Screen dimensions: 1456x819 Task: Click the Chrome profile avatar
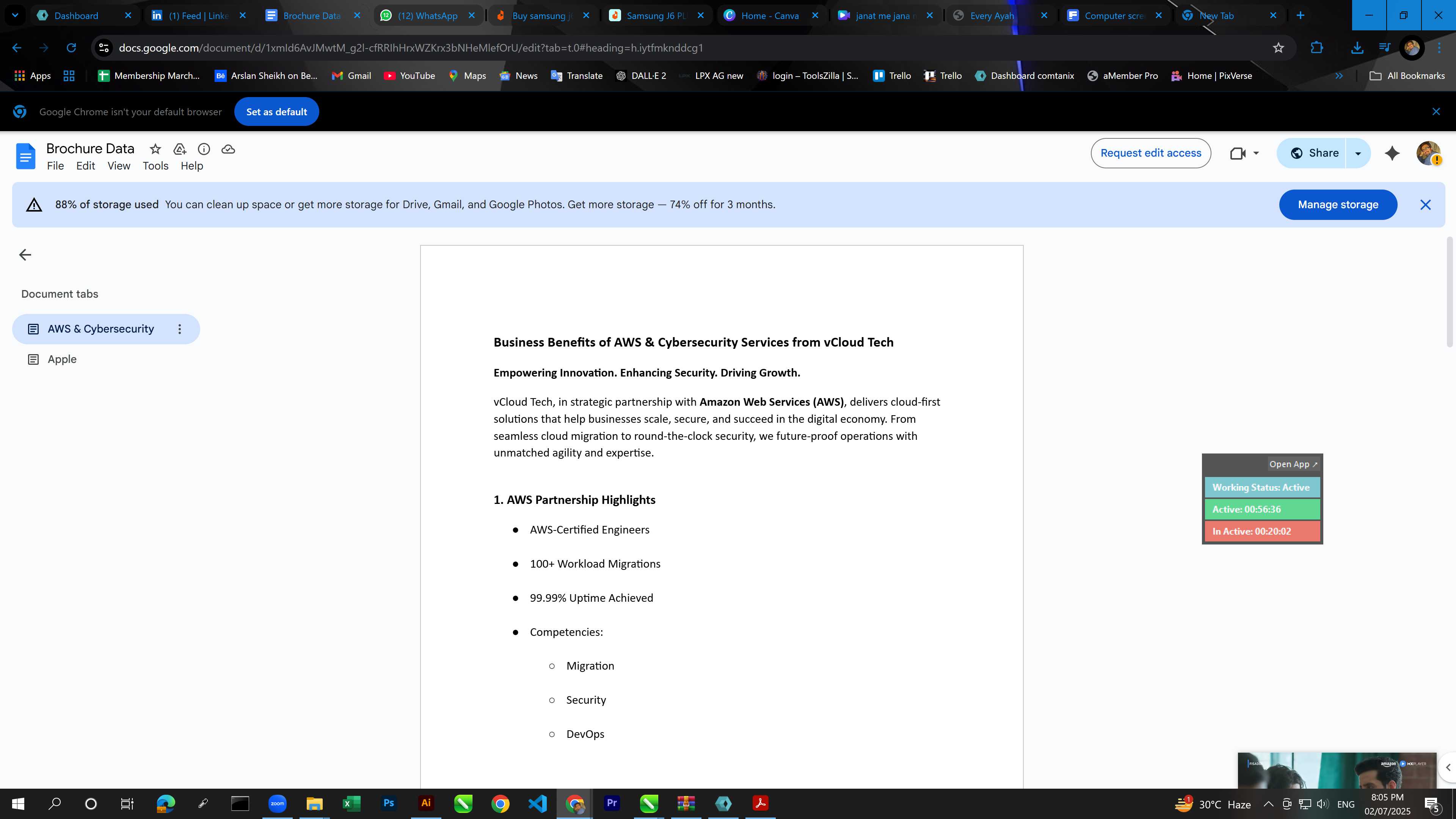[1411, 48]
